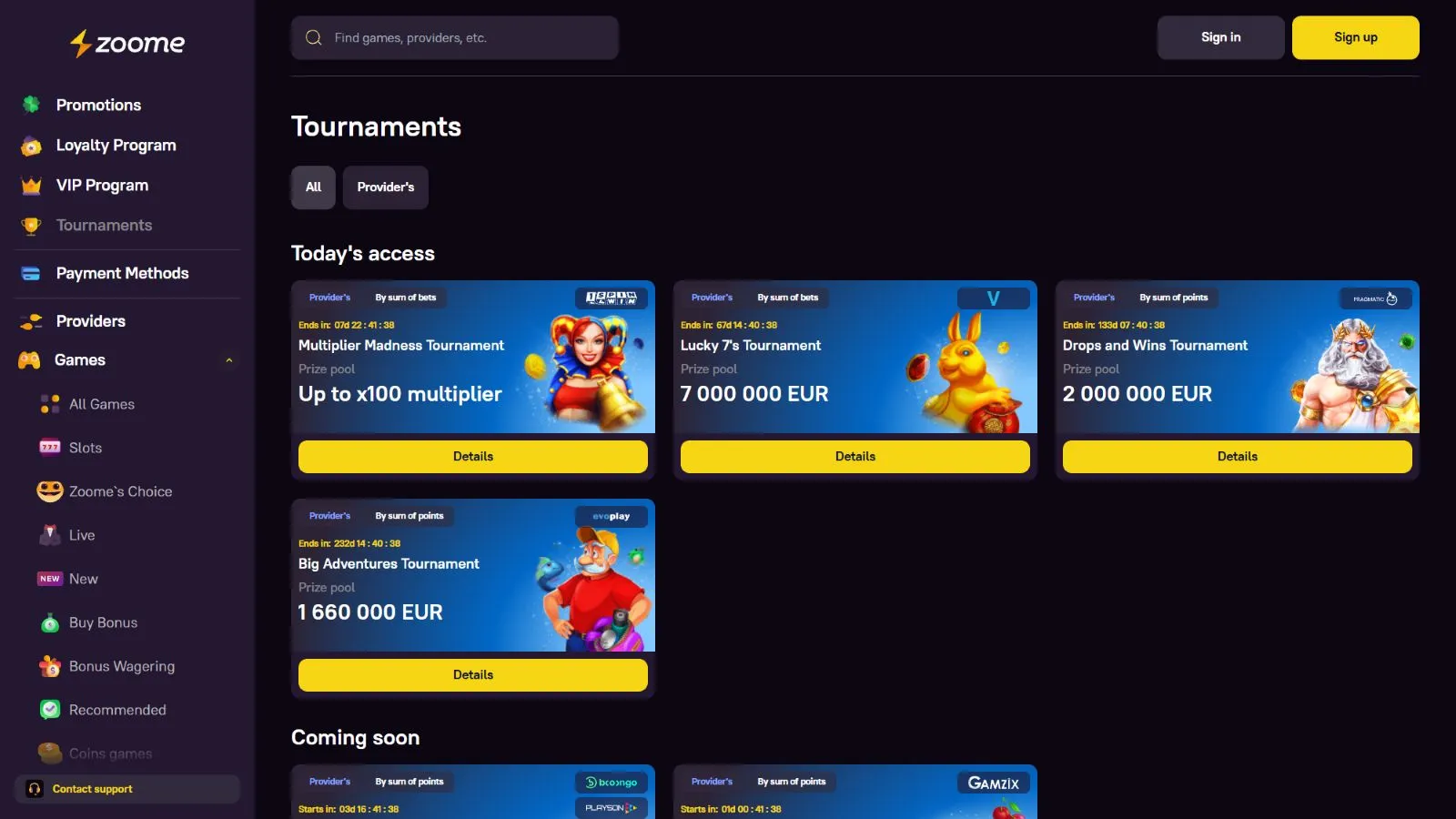Click the Payment Methods card icon

[31, 273]
